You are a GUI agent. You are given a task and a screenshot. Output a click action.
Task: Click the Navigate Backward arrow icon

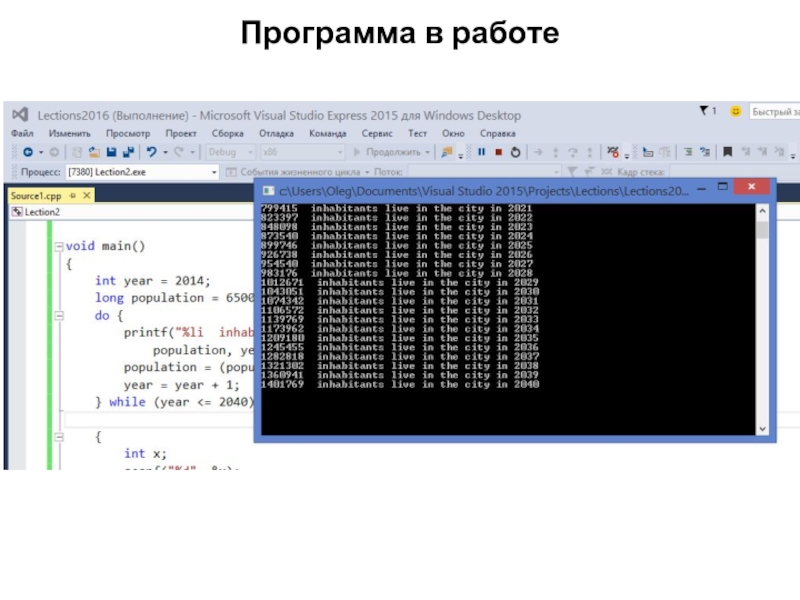pyautogui.click(x=28, y=152)
